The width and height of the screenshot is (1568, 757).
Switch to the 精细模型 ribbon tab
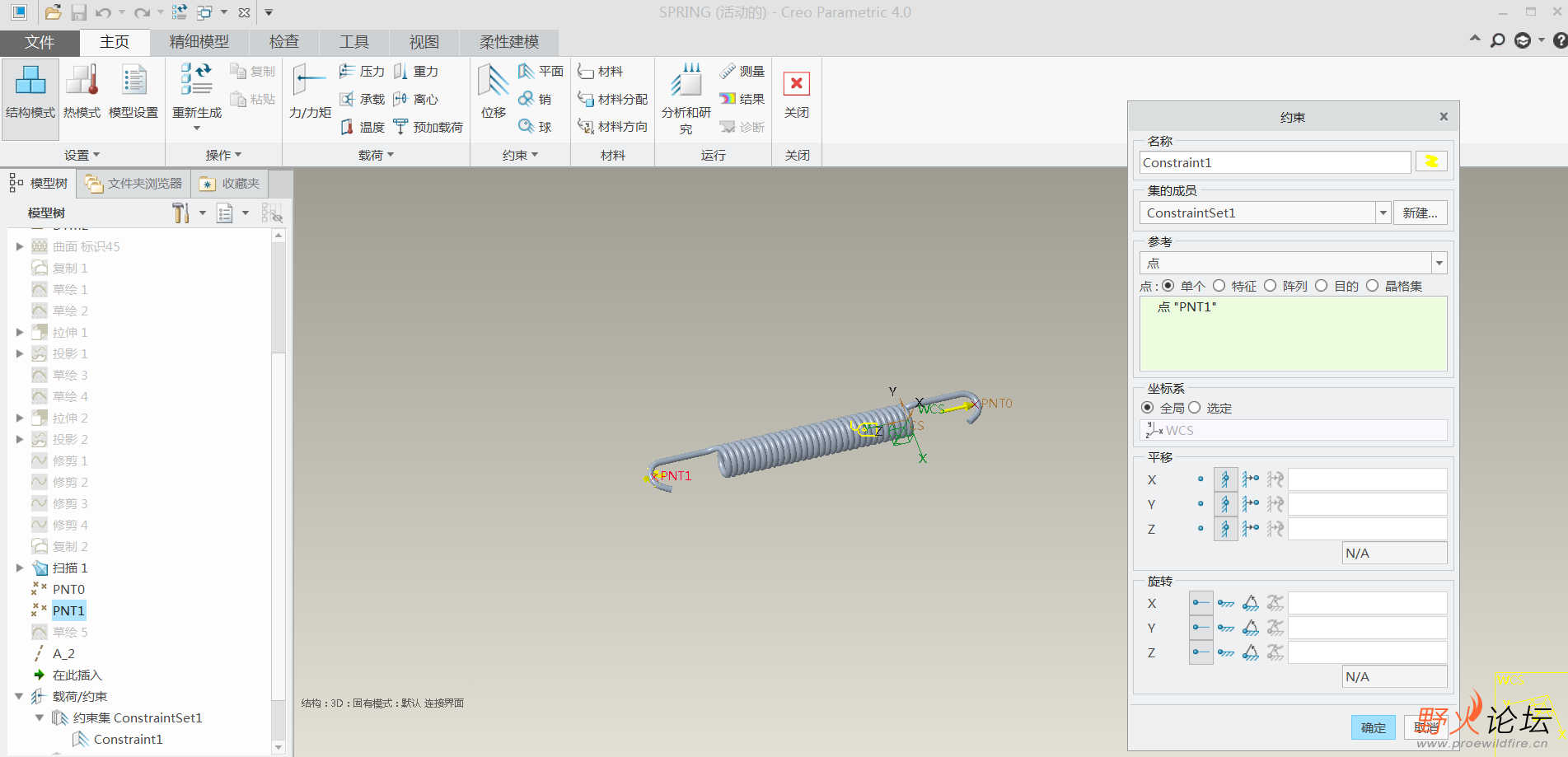[x=199, y=42]
